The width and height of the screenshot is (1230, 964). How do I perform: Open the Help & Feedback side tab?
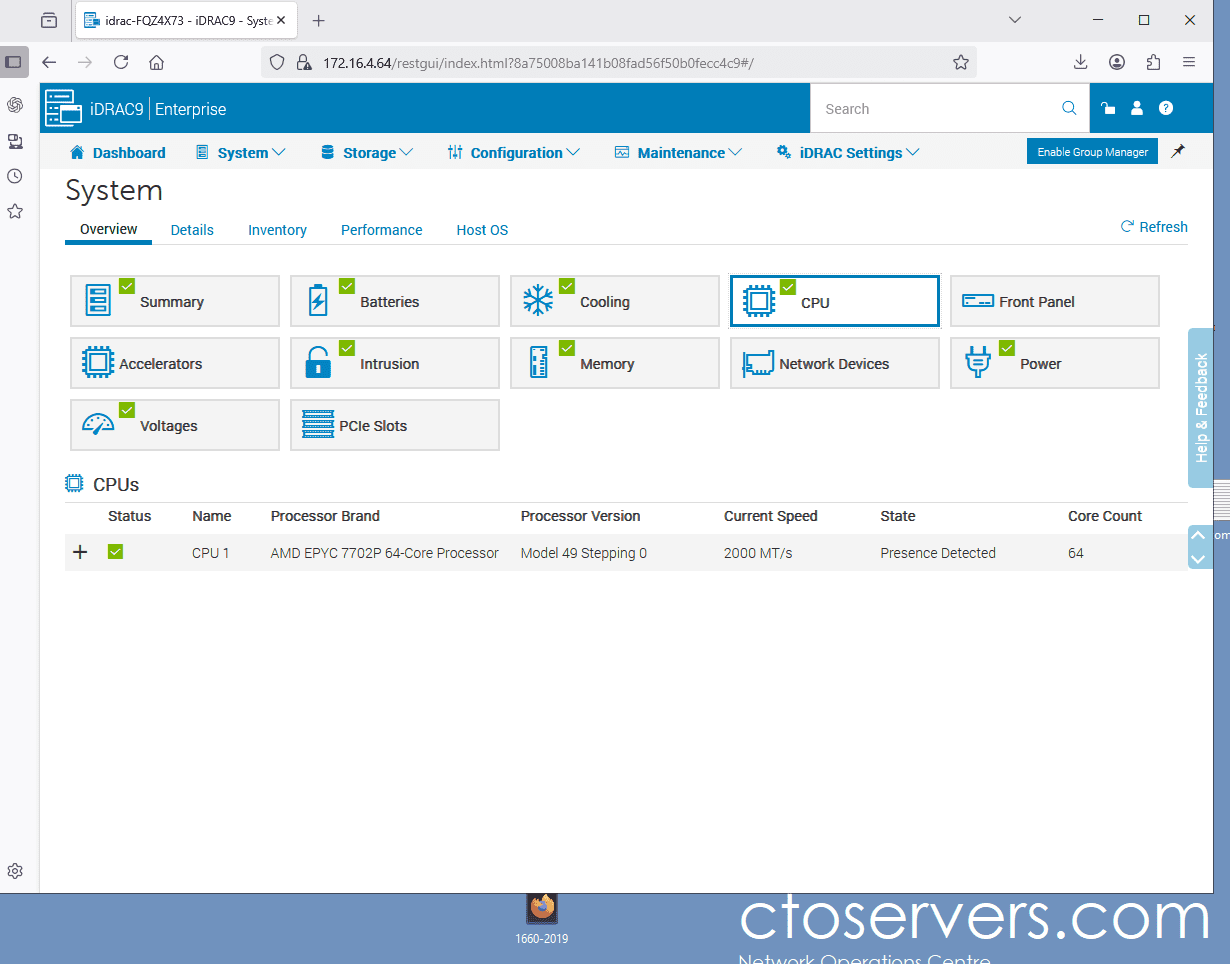[x=1201, y=408]
